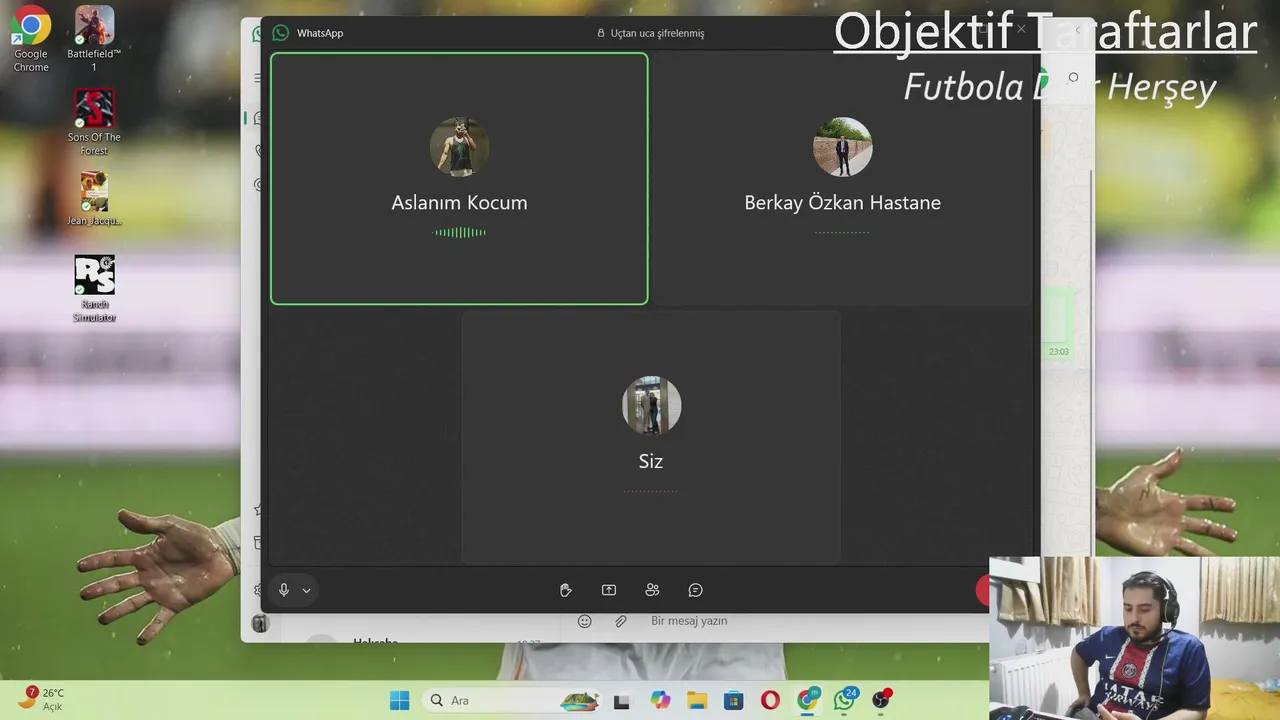Click the Berkay Özkan Hastane name label

pyautogui.click(x=843, y=202)
